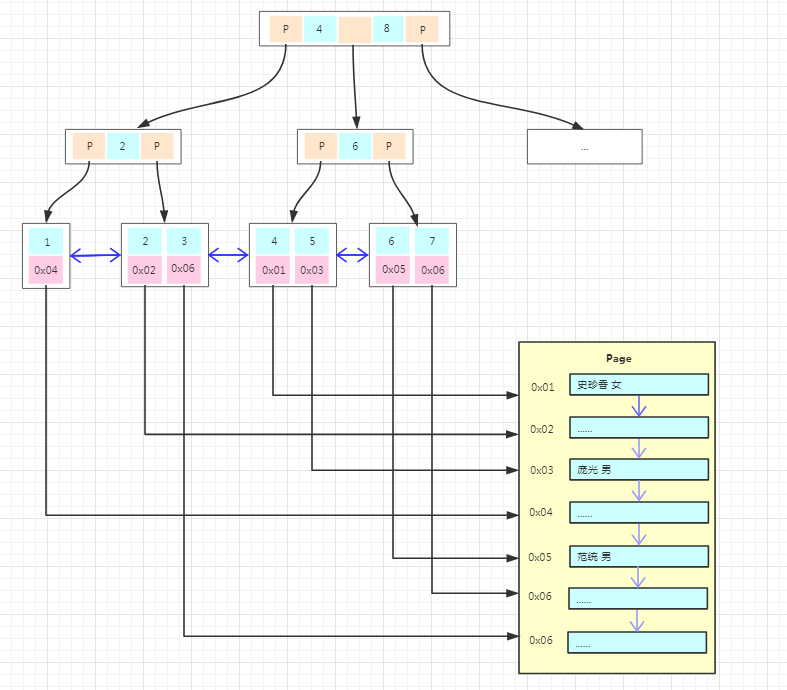Click the blue double arrow between leaf 4-5 and leaf 6-7
The height and width of the screenshot is (690, 787).
coord(352,255)
